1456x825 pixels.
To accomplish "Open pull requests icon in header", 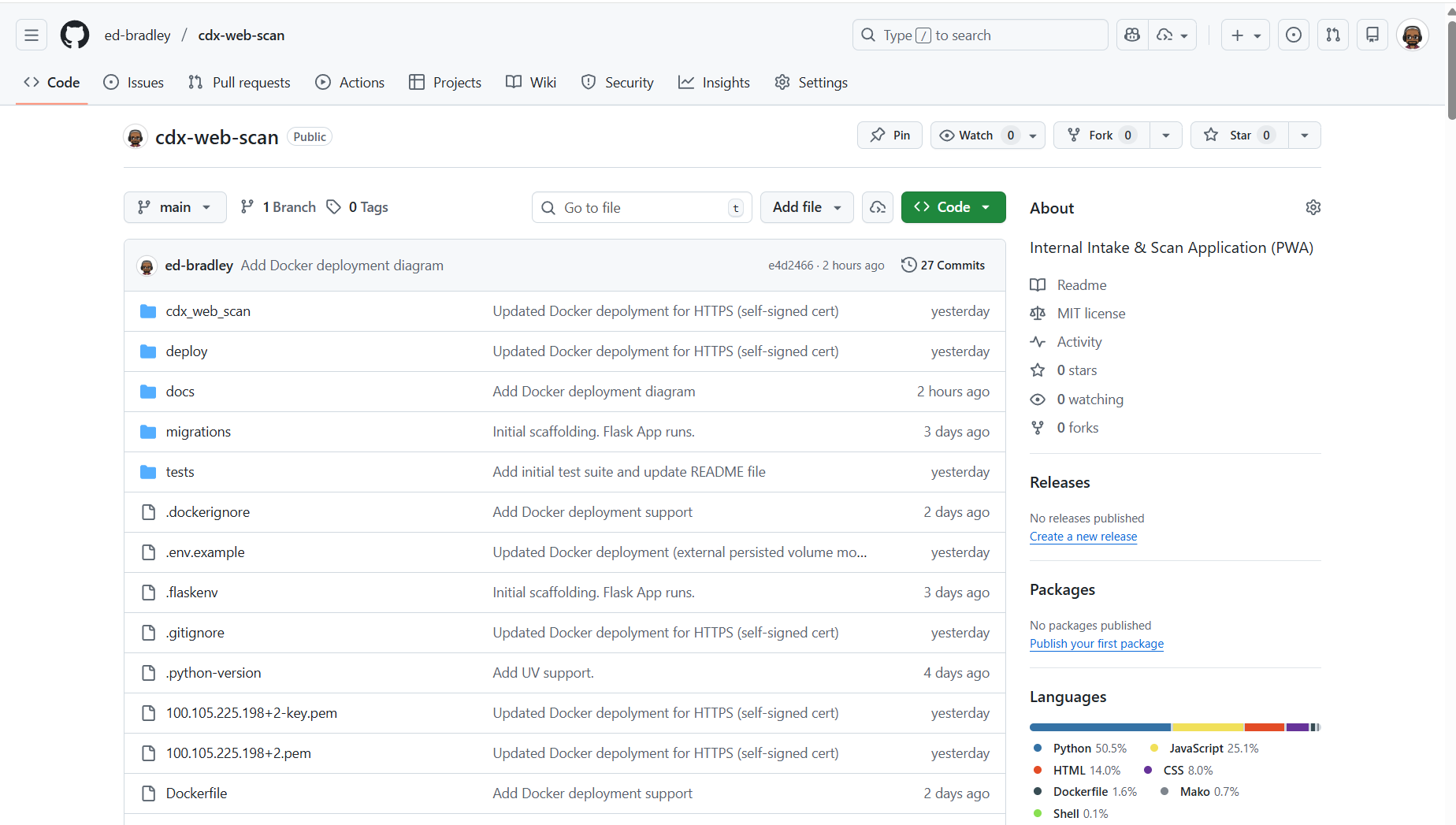I will pos(1333,35).
